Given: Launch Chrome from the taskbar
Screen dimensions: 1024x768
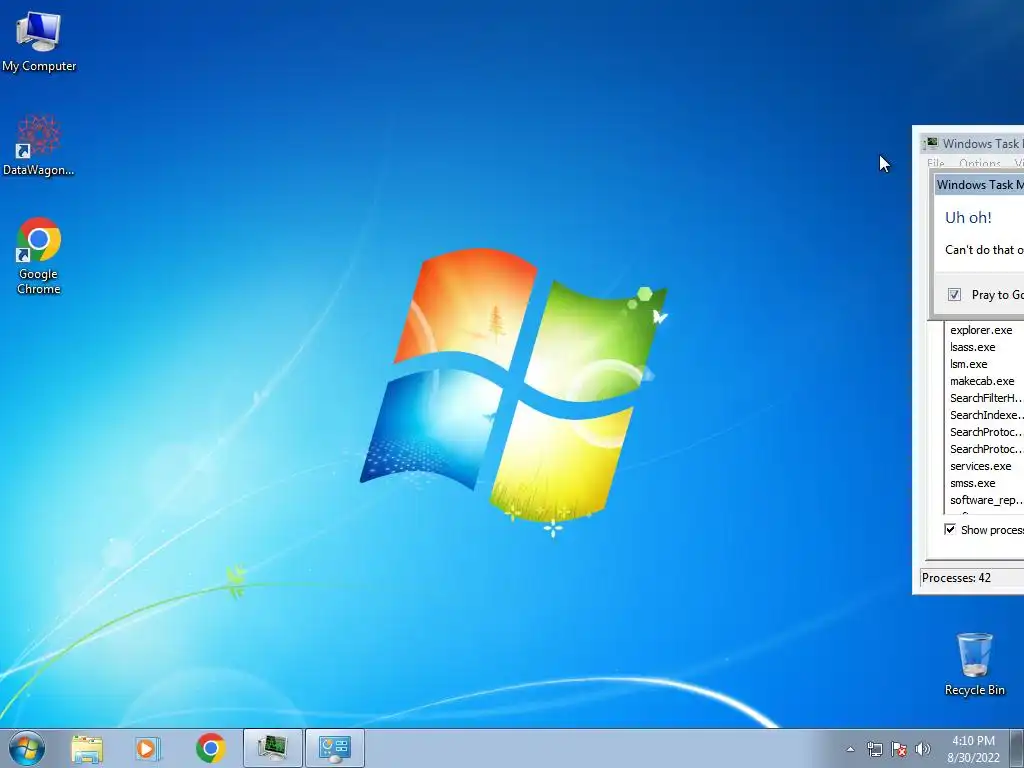Looking at the screenshot, I should (210, 748).
